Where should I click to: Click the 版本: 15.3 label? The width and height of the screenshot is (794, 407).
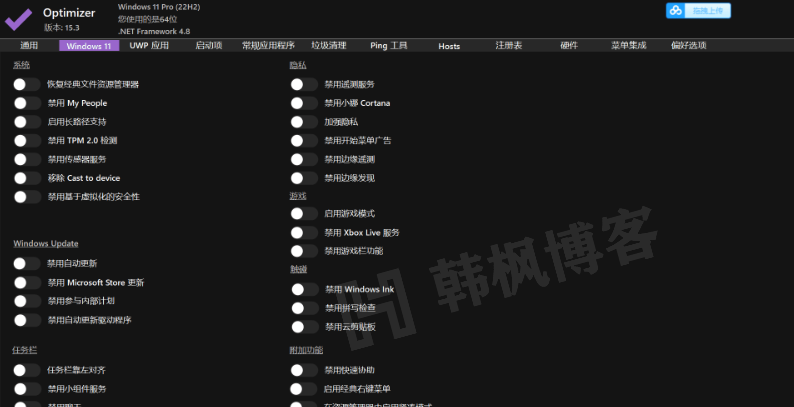[62, 27]
